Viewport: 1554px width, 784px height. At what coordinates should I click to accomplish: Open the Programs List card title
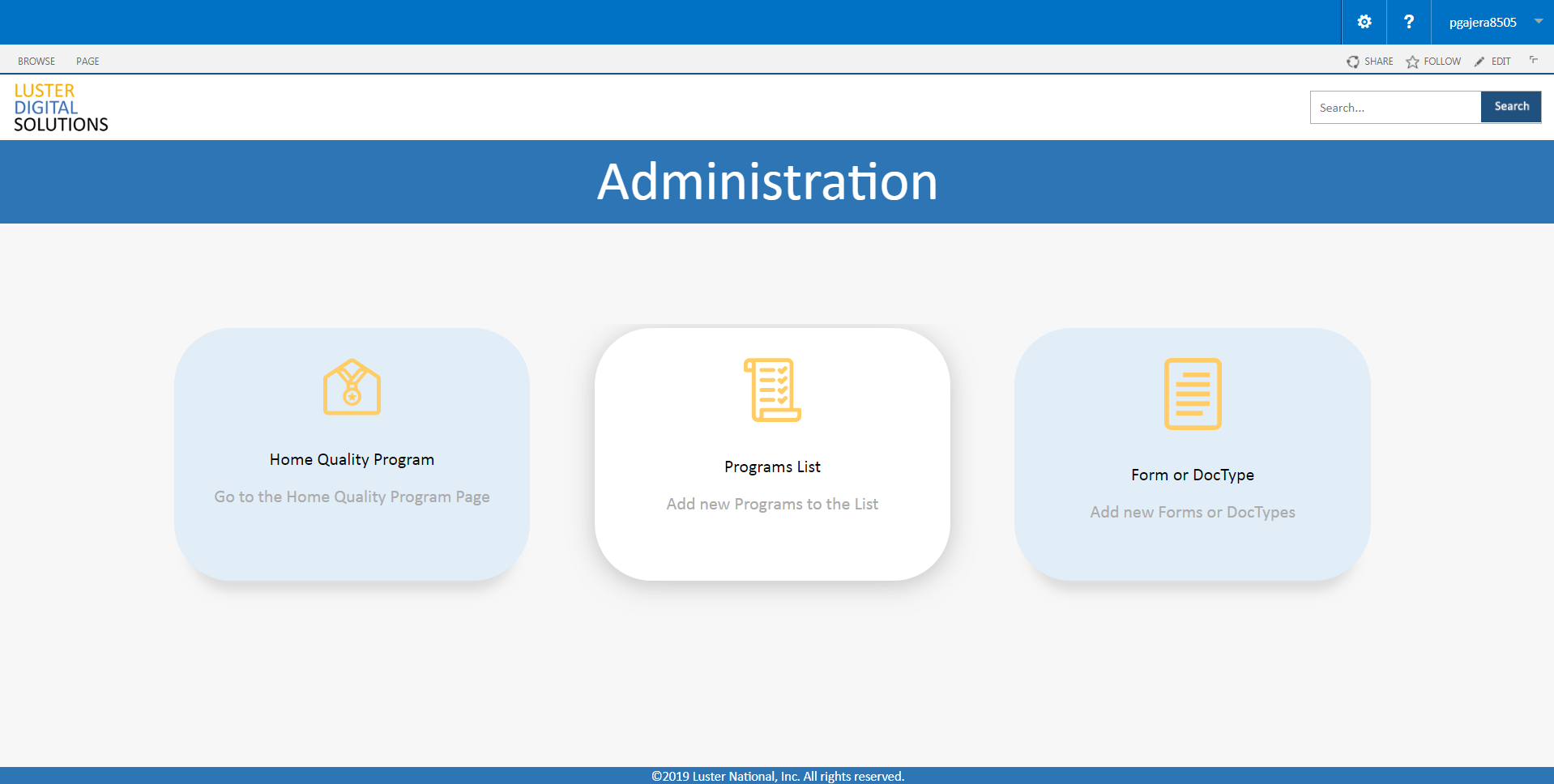772,467
